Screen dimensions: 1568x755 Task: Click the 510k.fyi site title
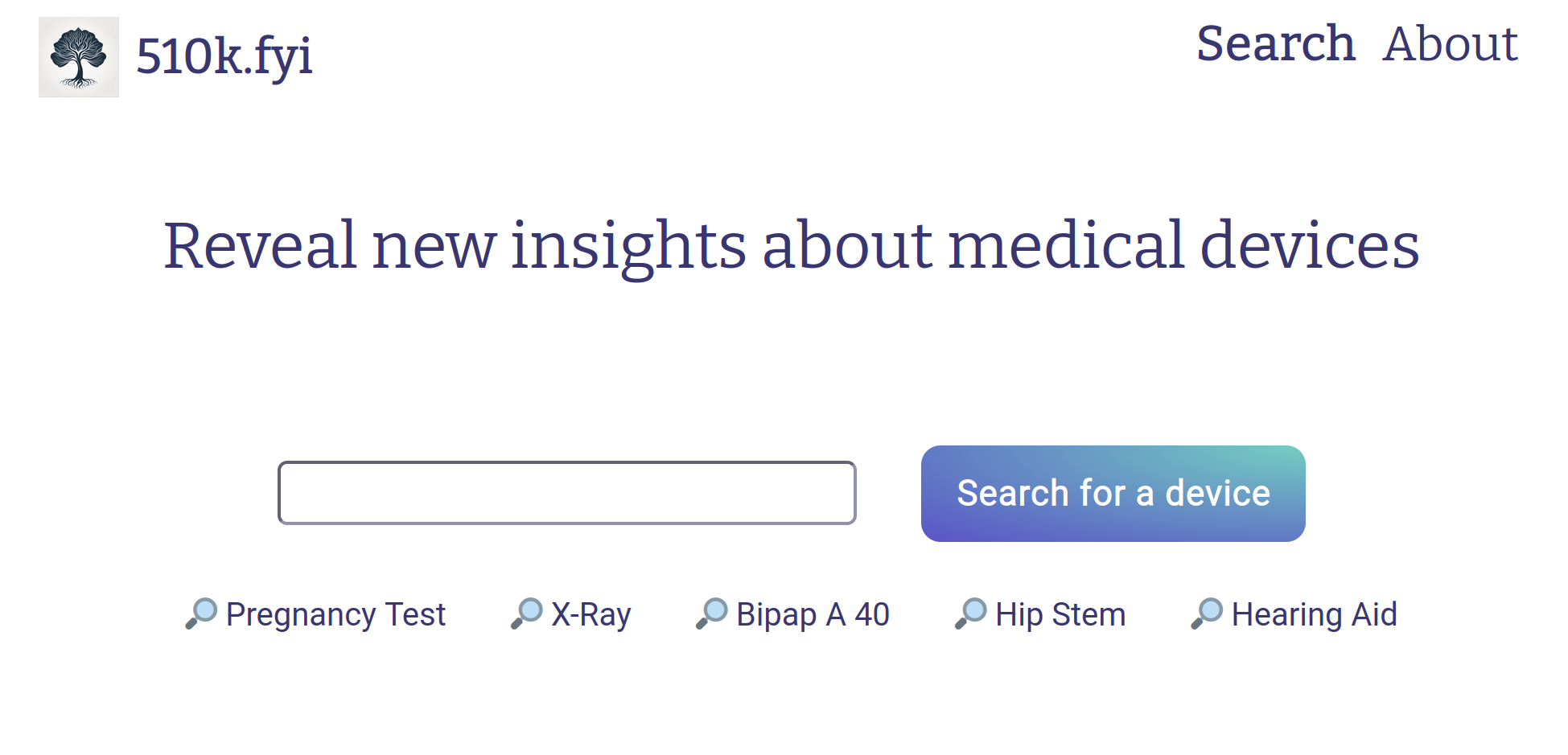[x=224, y=56]
